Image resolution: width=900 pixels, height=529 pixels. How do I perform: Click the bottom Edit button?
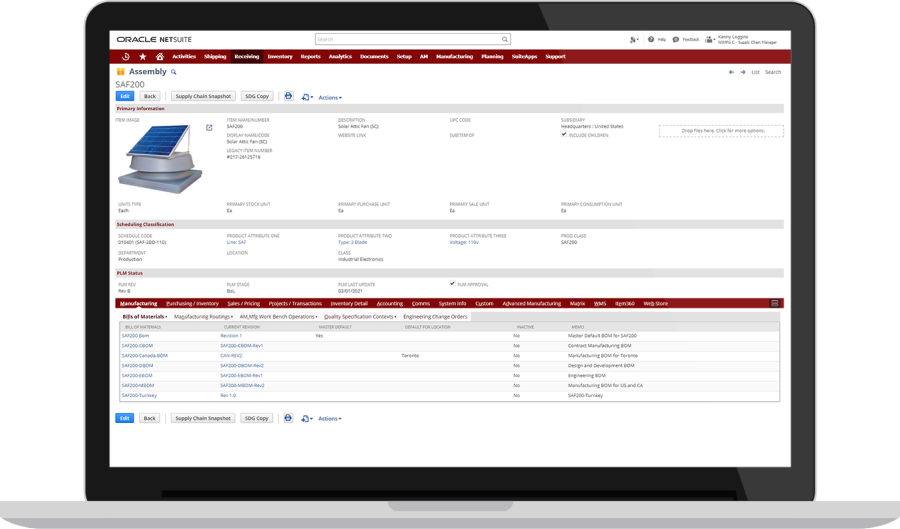click(125, 418)
